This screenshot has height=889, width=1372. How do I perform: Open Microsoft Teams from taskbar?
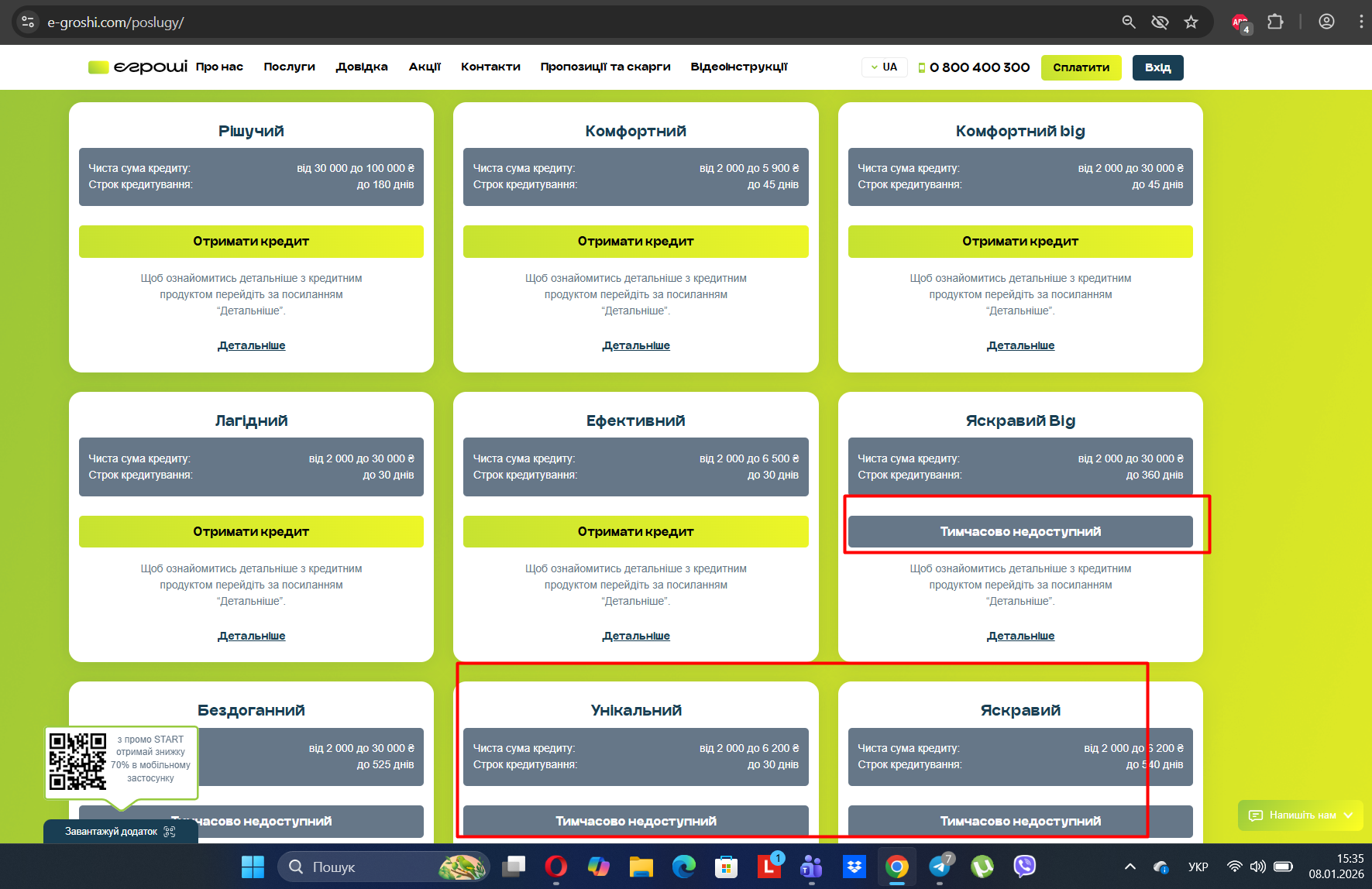point(811,867)
